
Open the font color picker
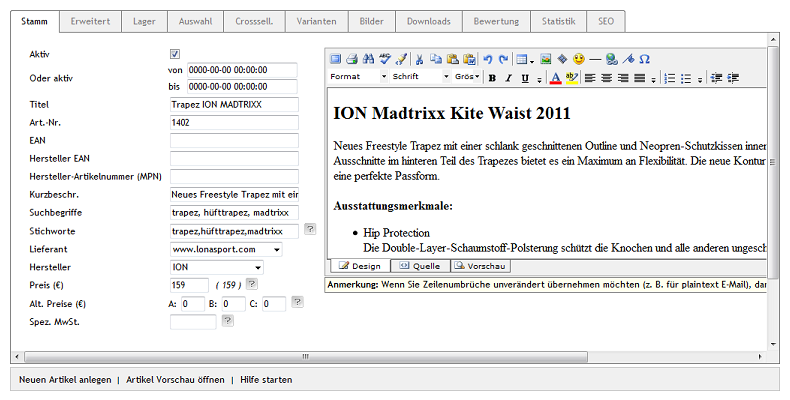[x=555, y=78]
